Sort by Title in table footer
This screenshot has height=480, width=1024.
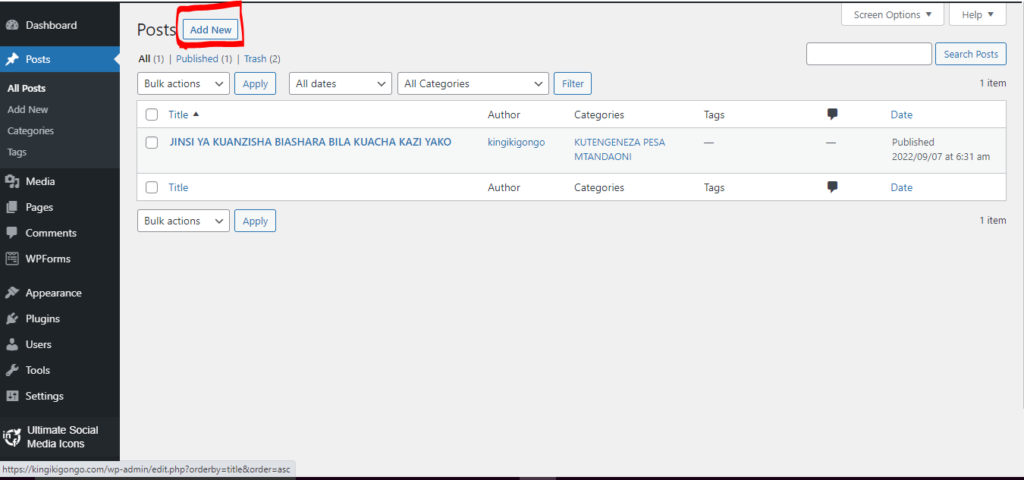(x=178, y=187)
